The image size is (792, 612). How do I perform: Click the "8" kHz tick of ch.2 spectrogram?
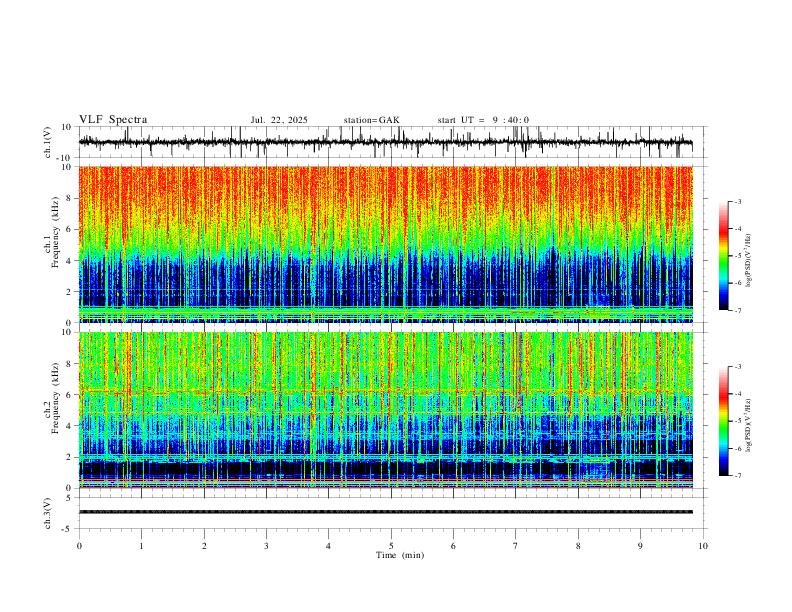[x=70, y=364]
